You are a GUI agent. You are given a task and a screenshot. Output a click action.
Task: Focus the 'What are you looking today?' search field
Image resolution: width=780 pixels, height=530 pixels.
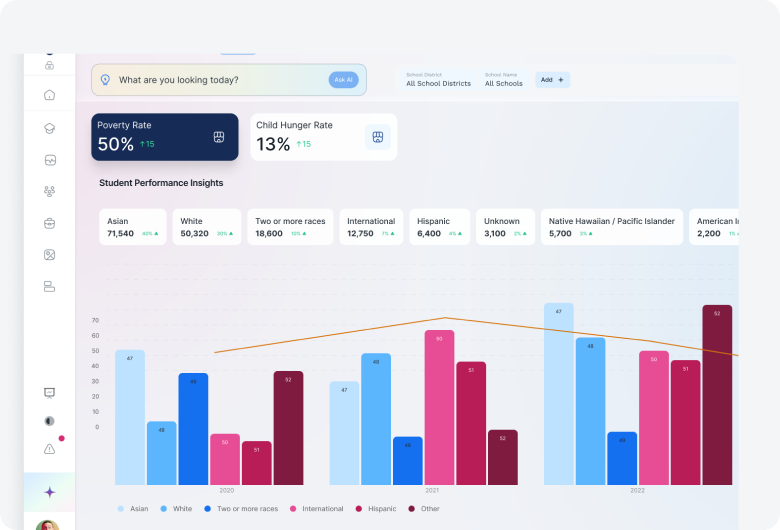click(220, 80)
